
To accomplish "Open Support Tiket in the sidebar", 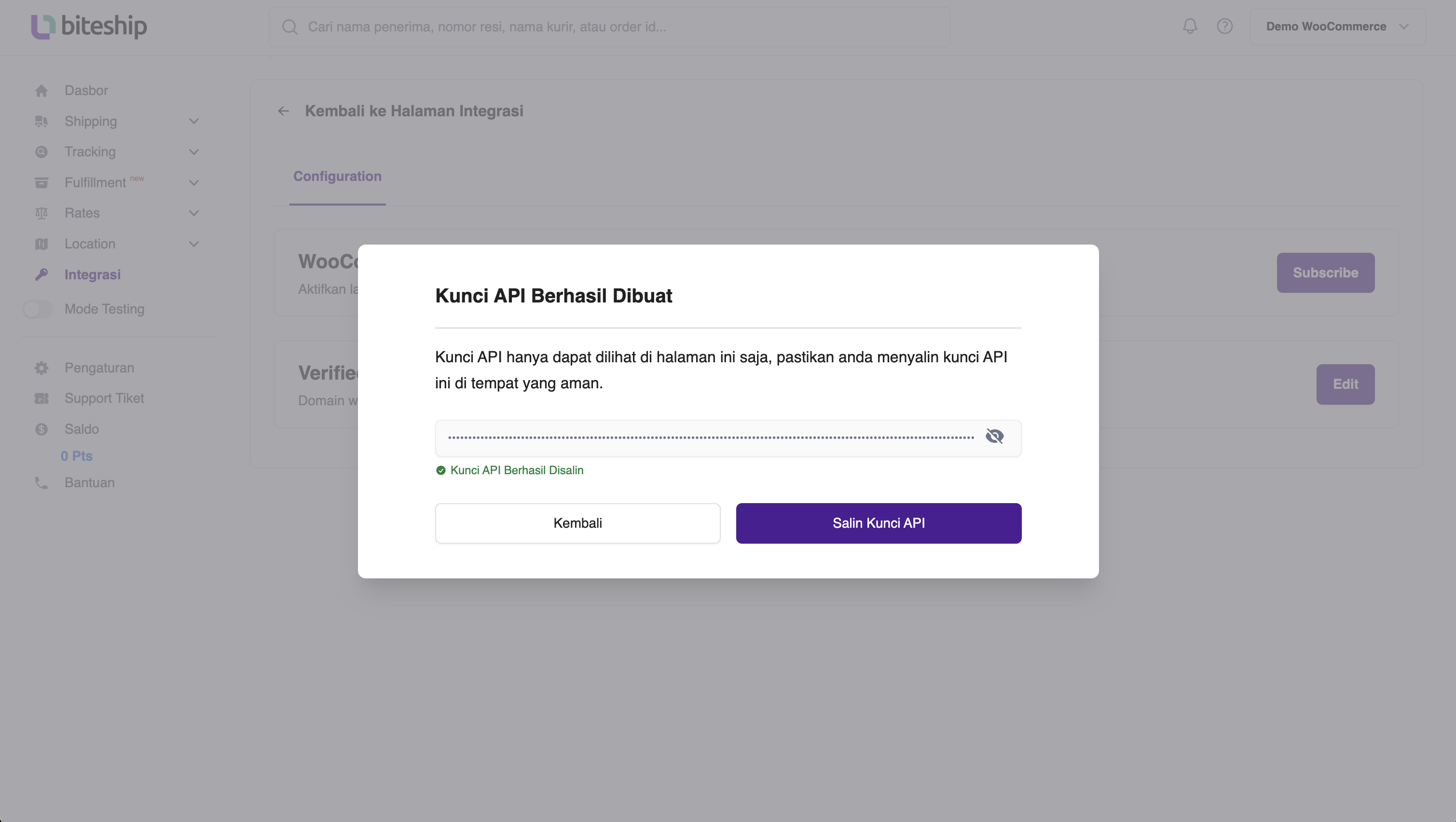I will point(104,398).
